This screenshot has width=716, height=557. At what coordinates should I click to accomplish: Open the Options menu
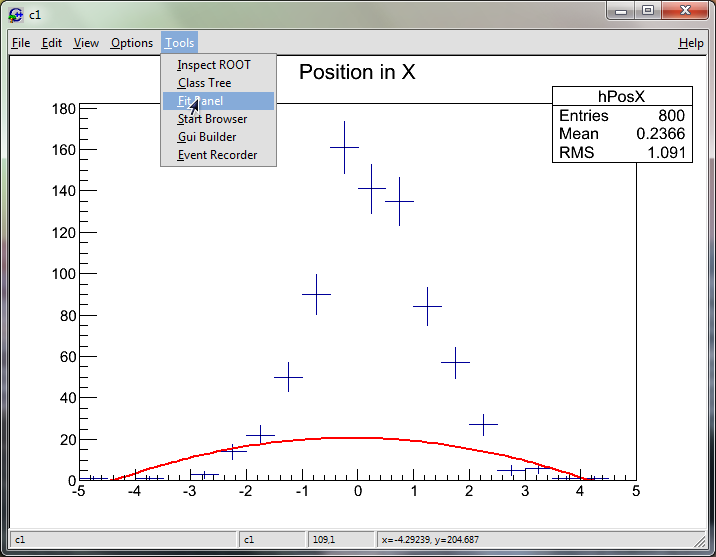tap(132, 43)
